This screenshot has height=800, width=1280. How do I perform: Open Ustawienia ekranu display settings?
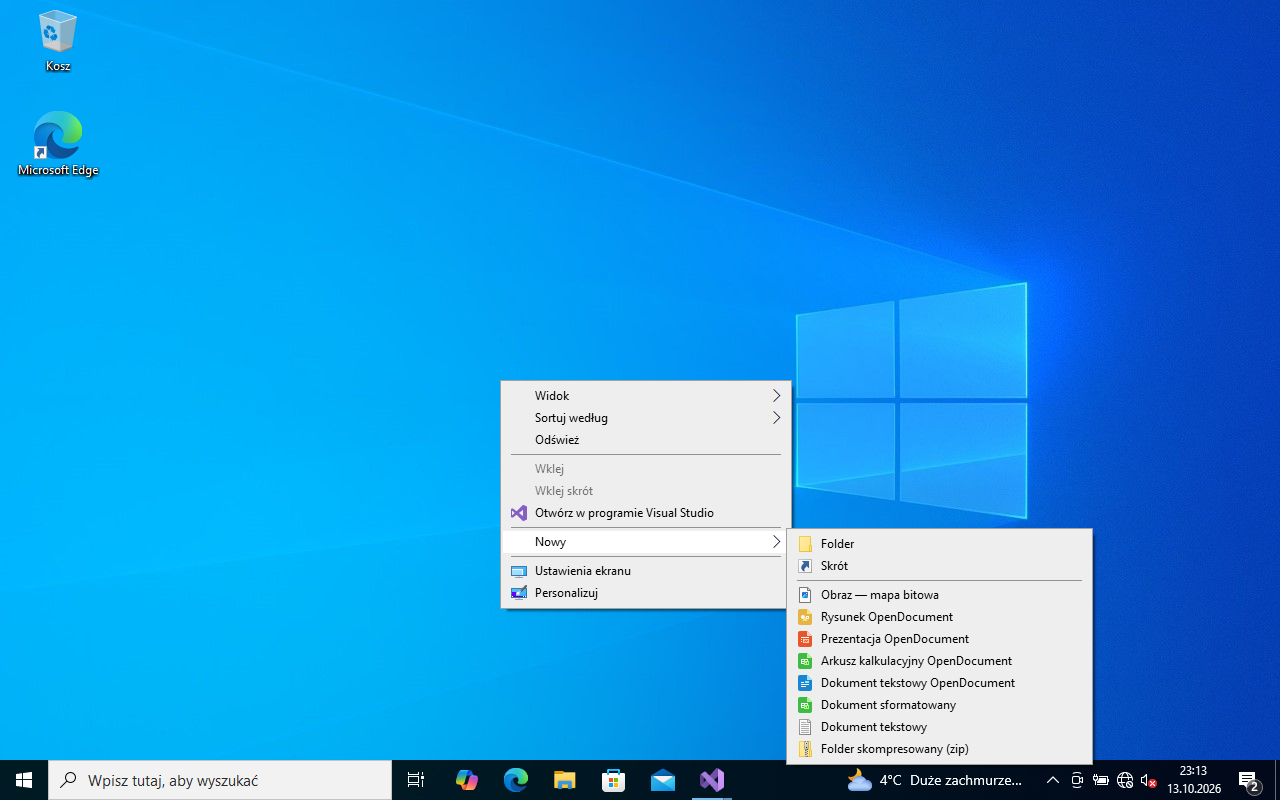646,571
